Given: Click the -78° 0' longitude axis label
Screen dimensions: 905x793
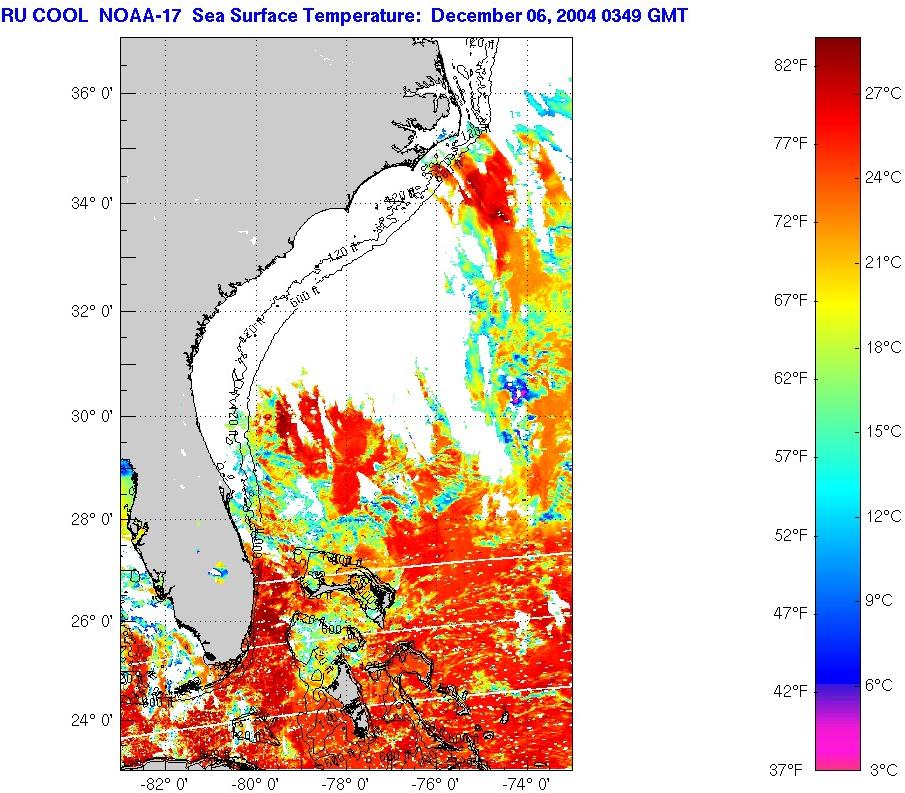Looking at the screenshot, I should [x=350, y=784].
